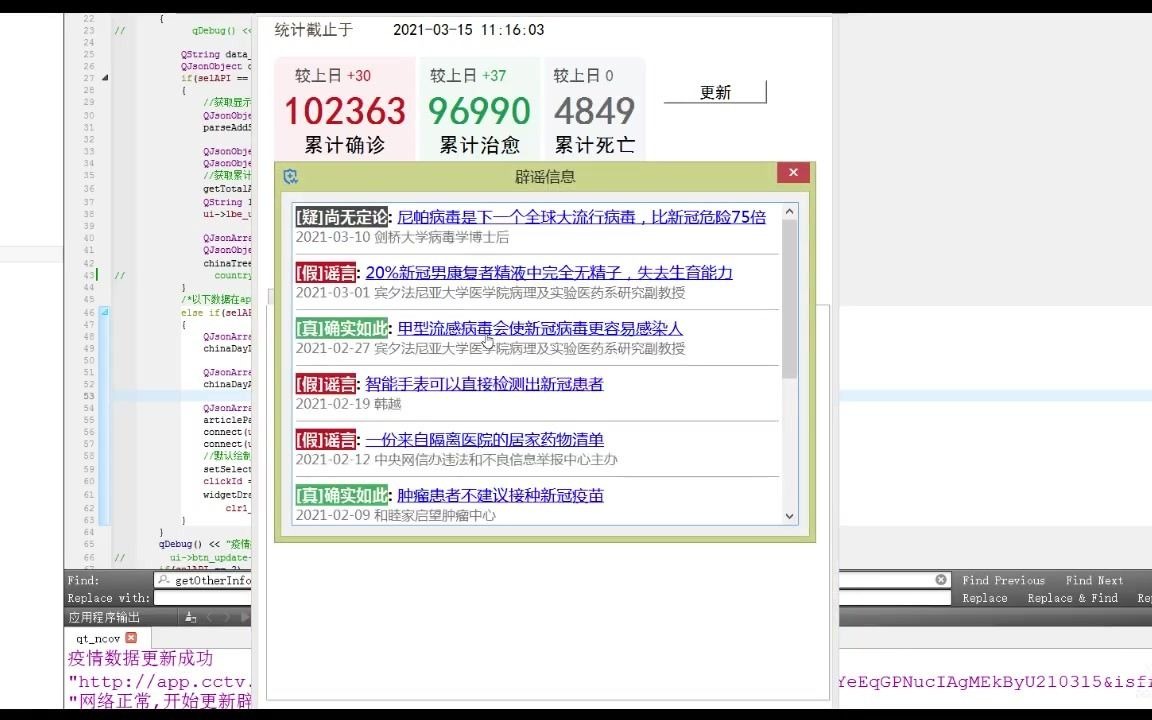Click the run arrow icon in the output toolbar
Viewport: 1152px width, 720px height.
(244, 617)
